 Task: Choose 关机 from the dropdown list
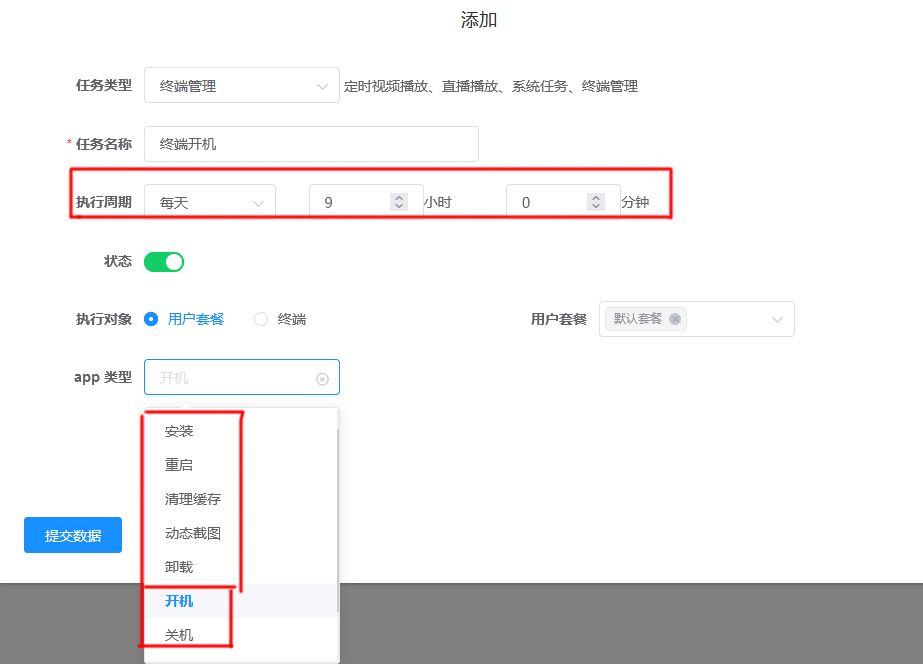(x=180, y=635)
